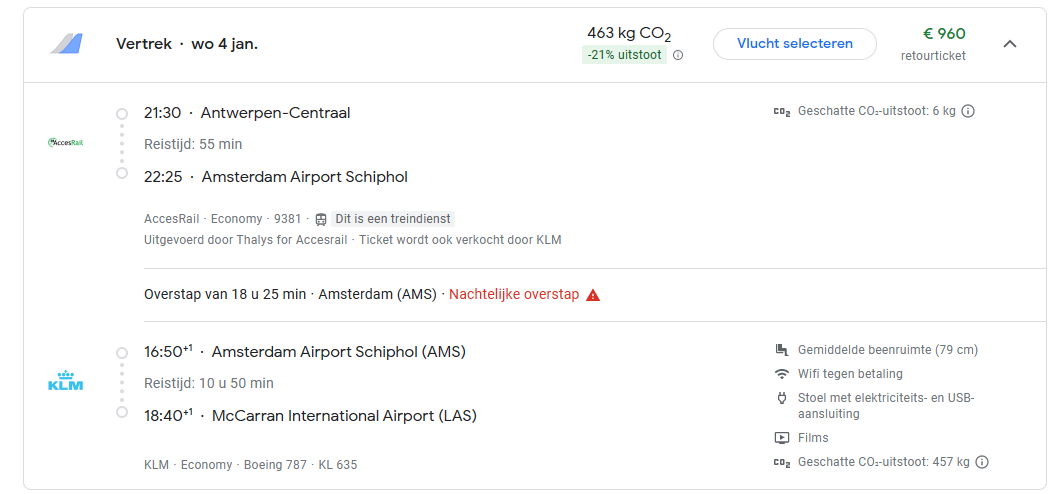
Task: Click the Nachtelijke overstap warning text
Action: point(514,295)
